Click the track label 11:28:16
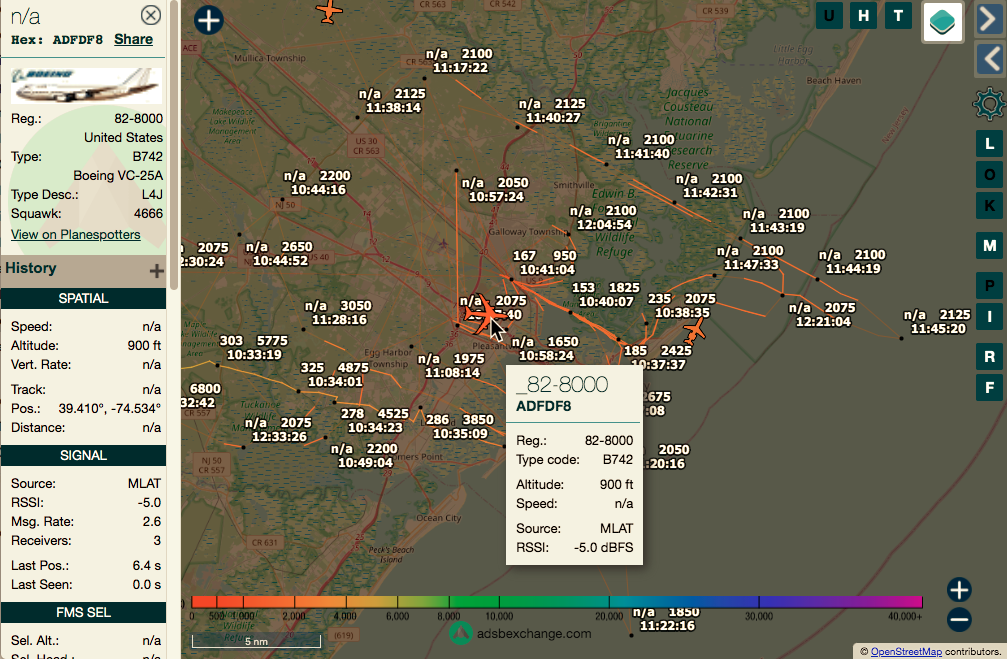The width and height of the screenshot is (1007, 659). pos(339,319)
